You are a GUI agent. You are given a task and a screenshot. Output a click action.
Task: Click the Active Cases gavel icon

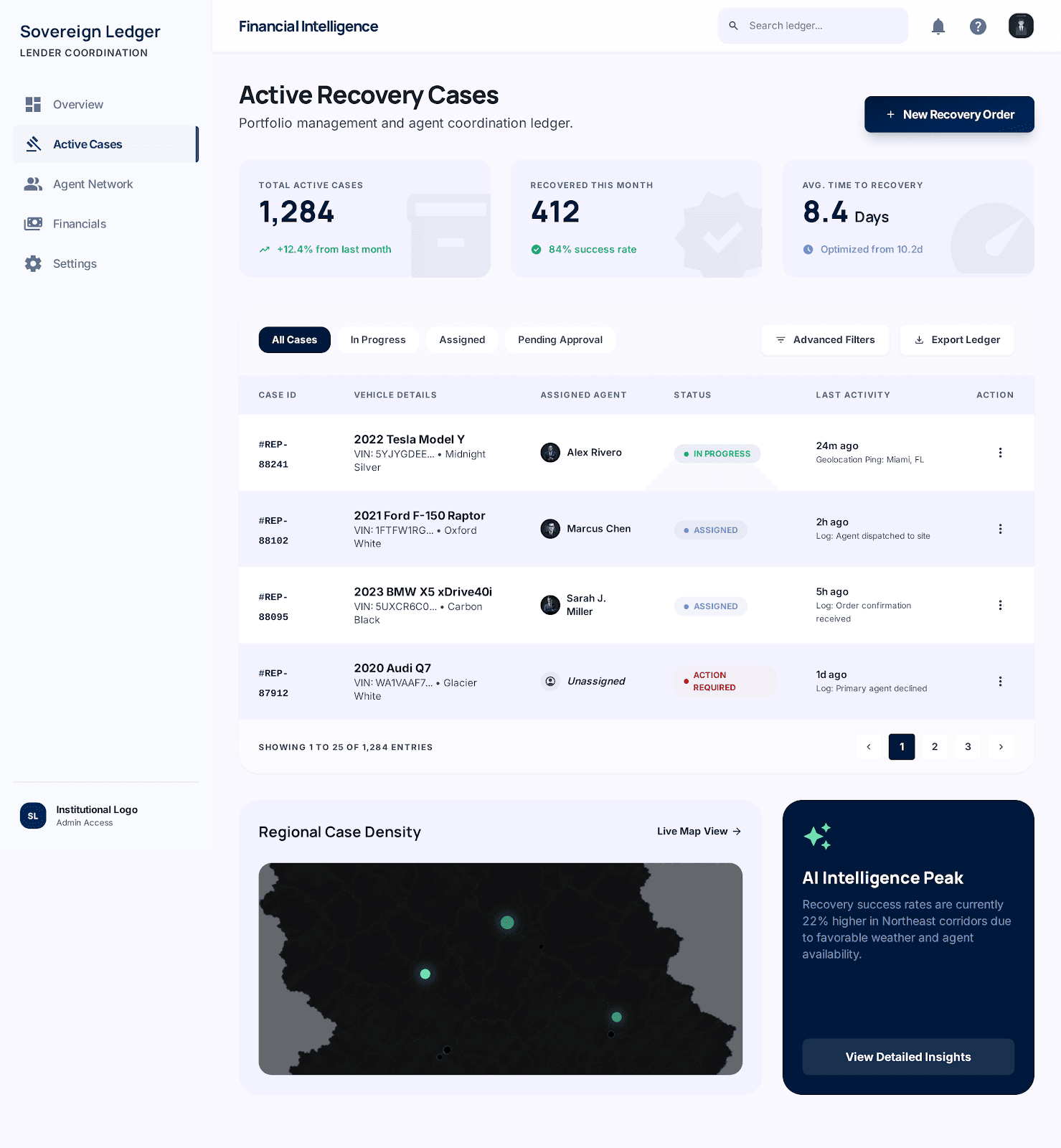tap(33, 144)
